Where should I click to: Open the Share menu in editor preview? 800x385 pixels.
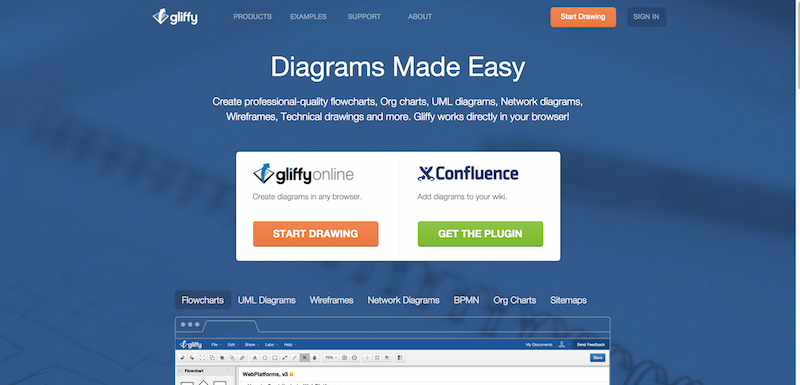point(250,345)
